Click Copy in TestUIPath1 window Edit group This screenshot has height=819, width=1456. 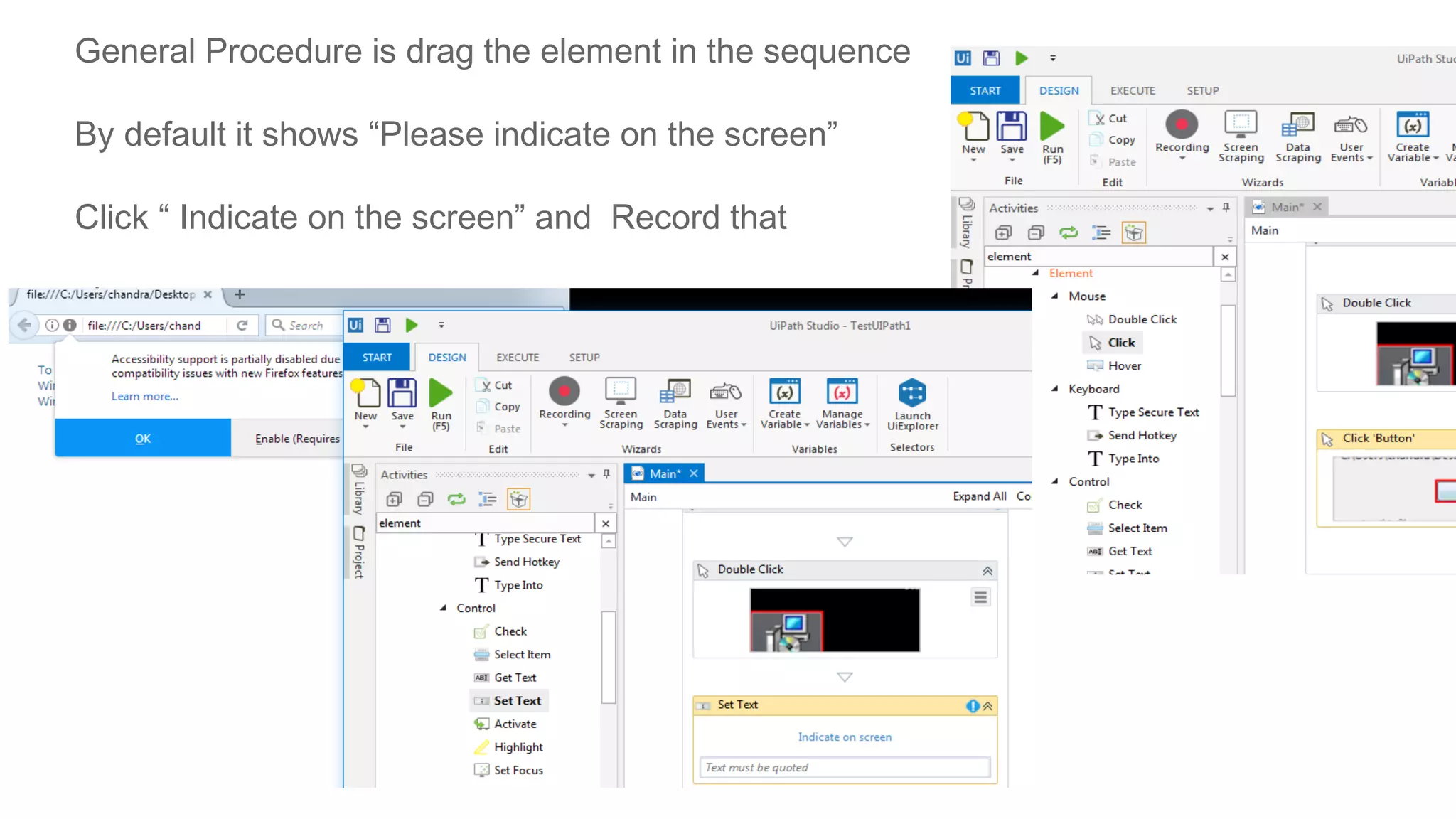(498, 407)
